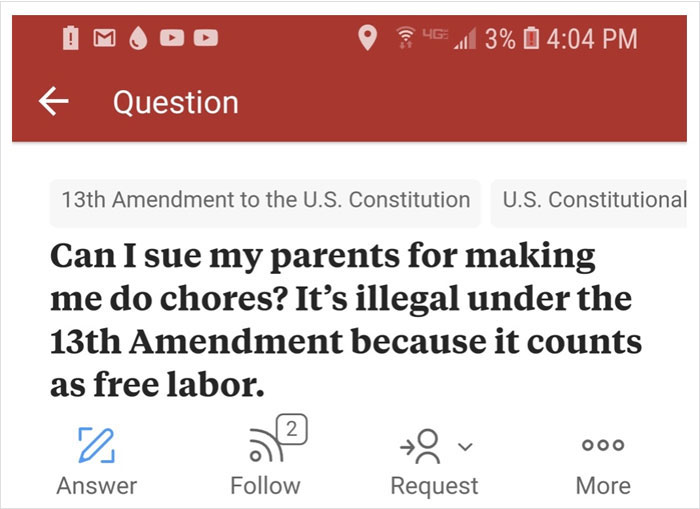Image resolution: width=700 pixels, height=509 pixels.
Task: Tap the location pin status icon
Action: point(368,38)
